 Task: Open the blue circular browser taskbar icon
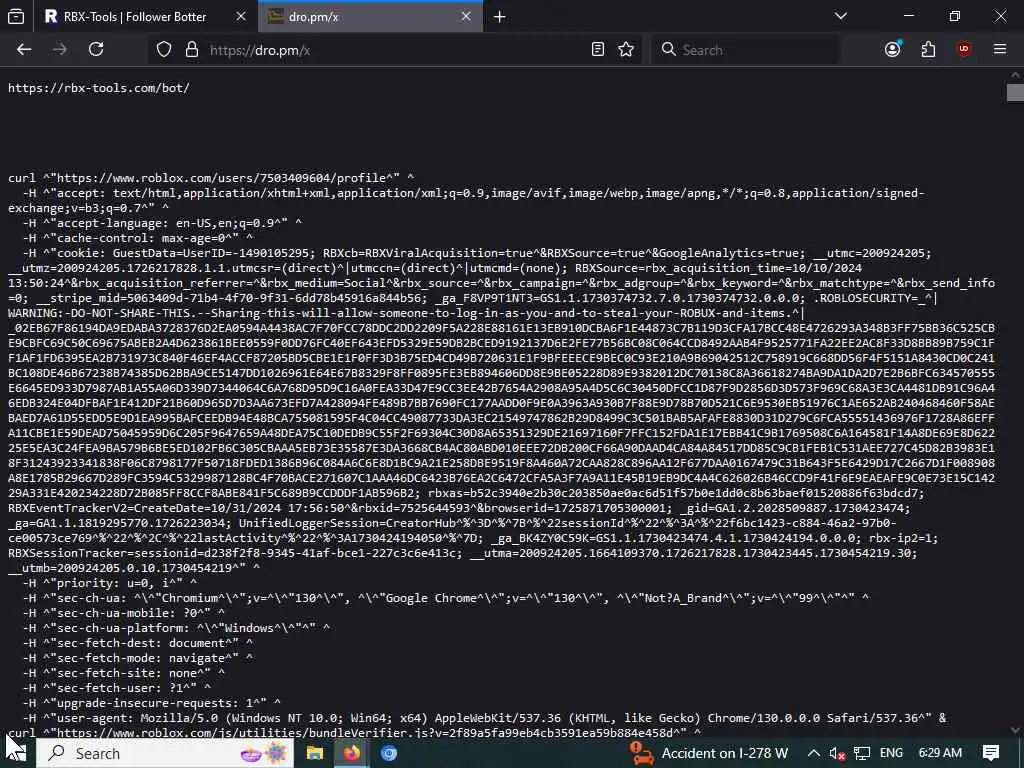coord(389,754)
